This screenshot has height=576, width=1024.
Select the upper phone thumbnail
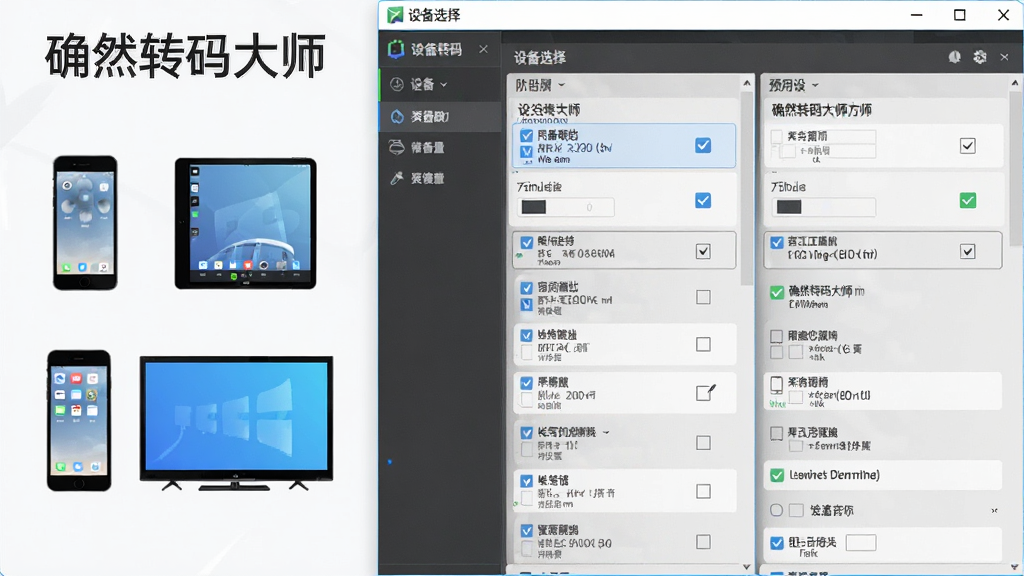pos(85,223)
